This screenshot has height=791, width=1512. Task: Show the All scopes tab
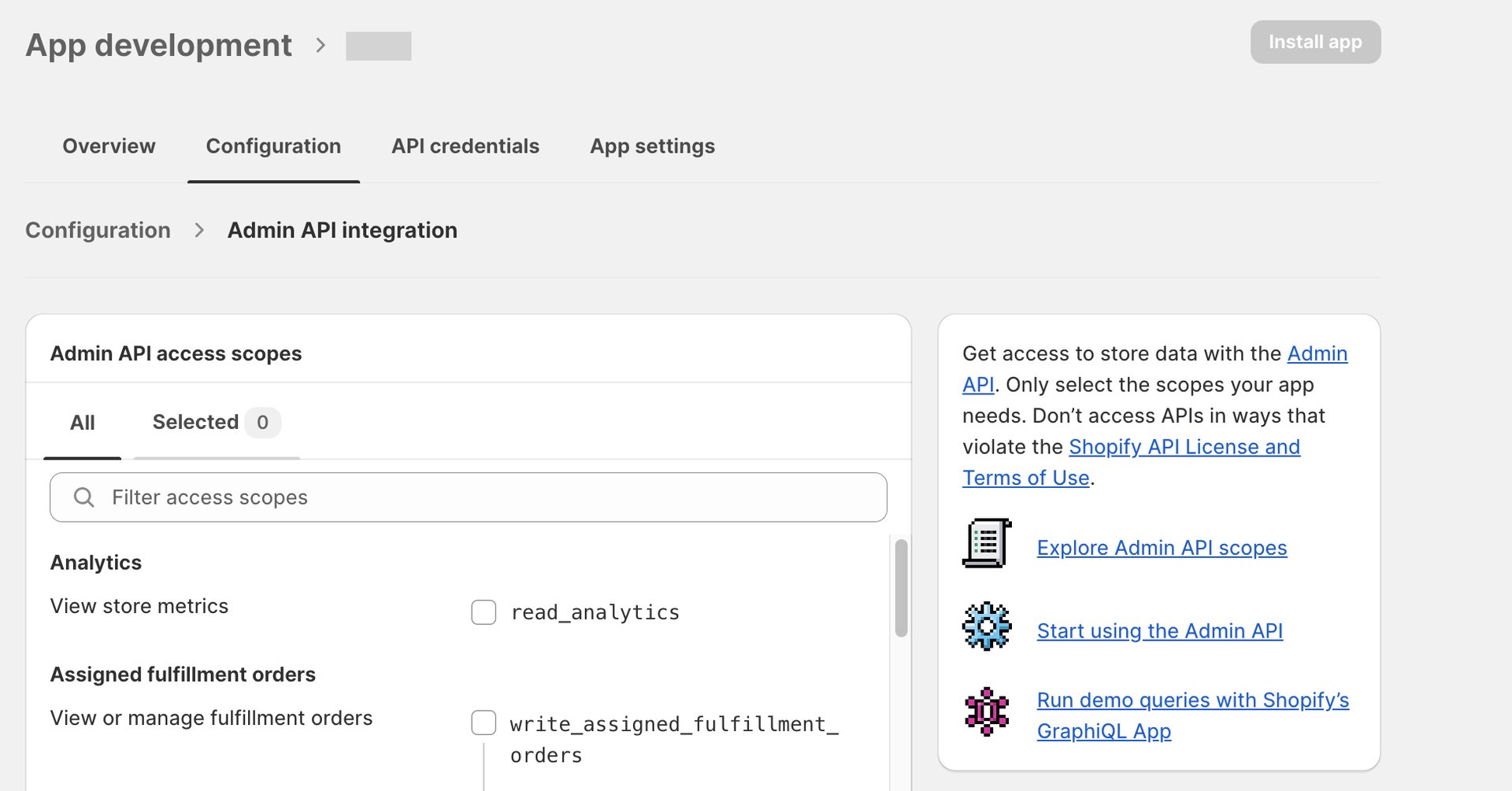tap(82, 423)
